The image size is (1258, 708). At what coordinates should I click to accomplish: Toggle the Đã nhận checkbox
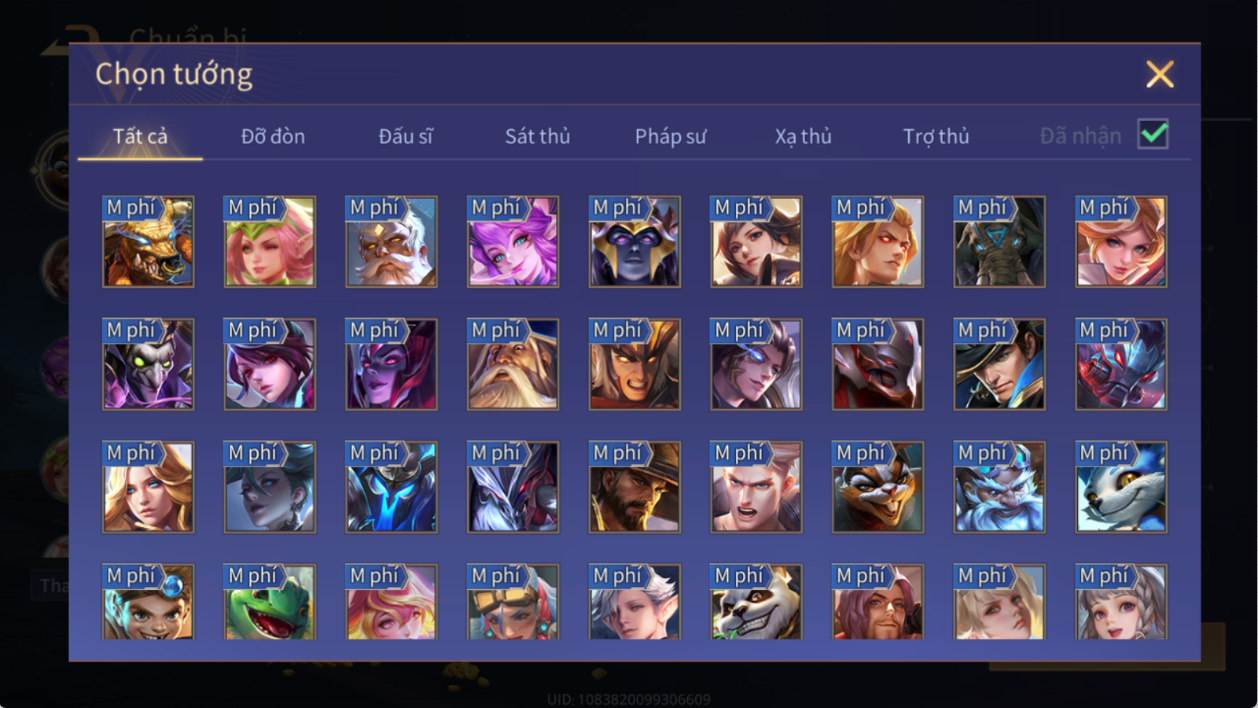[x=1153, y=134]
